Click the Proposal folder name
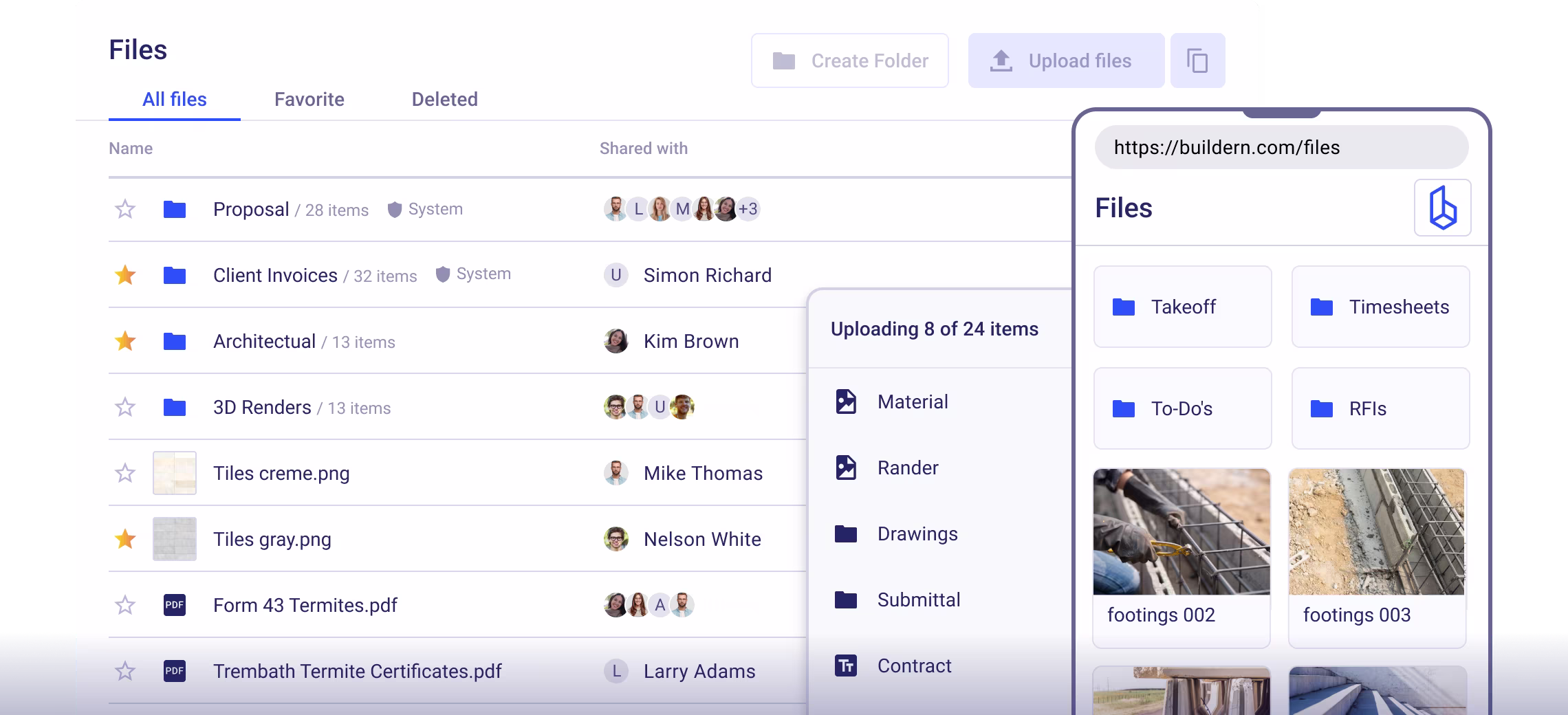The height and width of the screenshot is (715, 1568). click(251, 210)
